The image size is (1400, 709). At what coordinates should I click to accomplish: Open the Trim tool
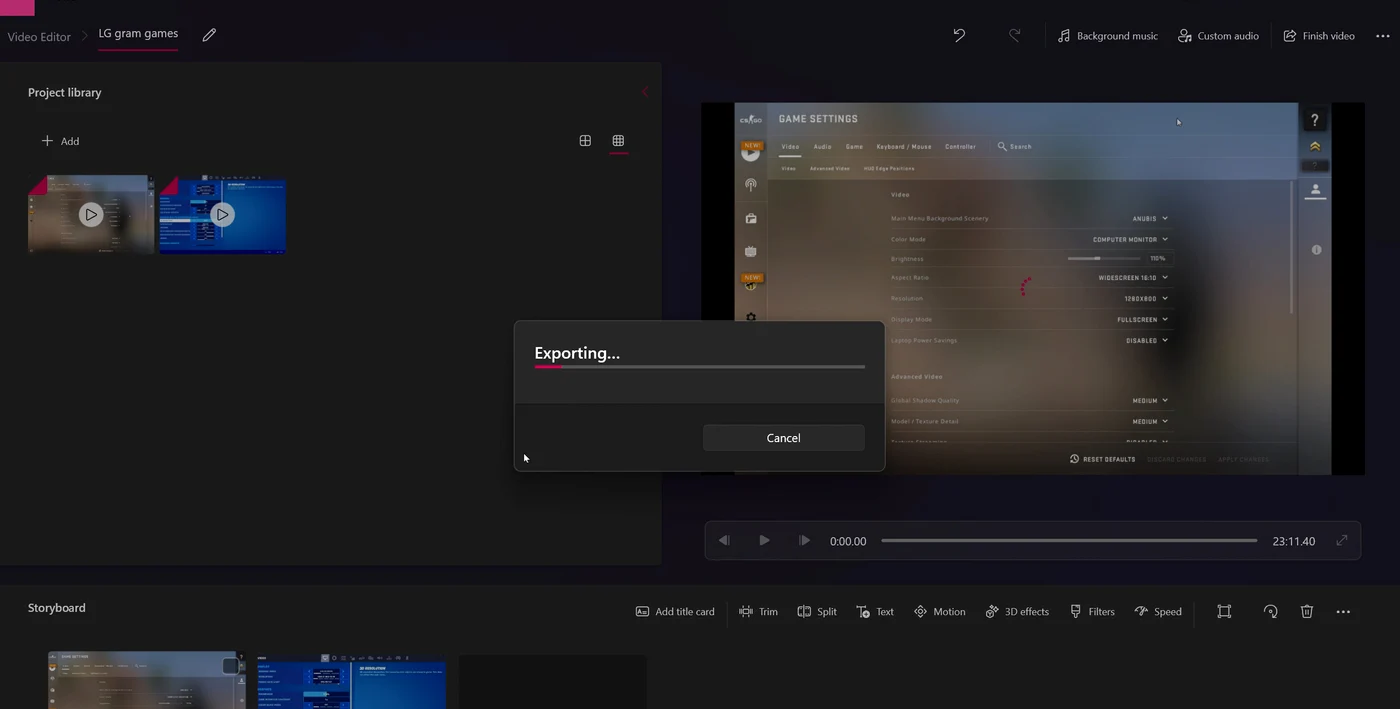758,612
